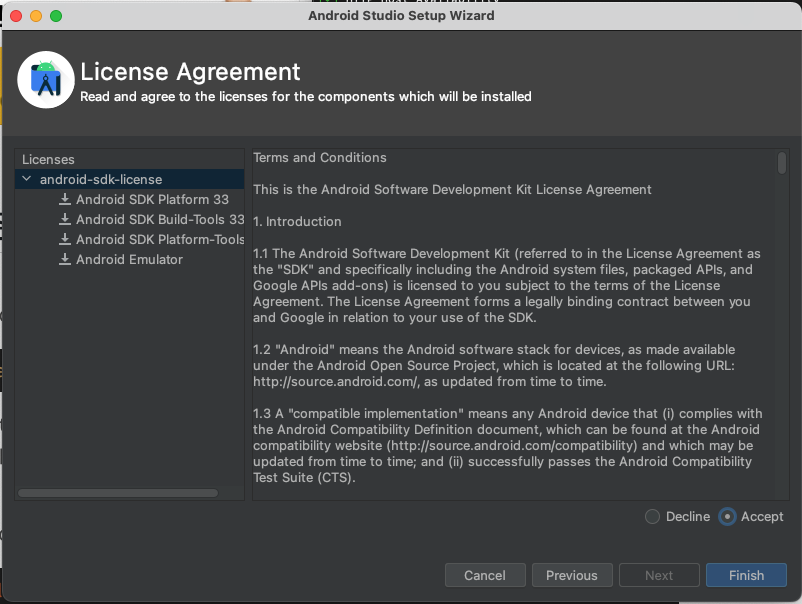Image resolution: width=802 pixels, height=604 pixels.
Task: Click the Android Studio Setup Wizard title bar text
Action: (401, 16)
